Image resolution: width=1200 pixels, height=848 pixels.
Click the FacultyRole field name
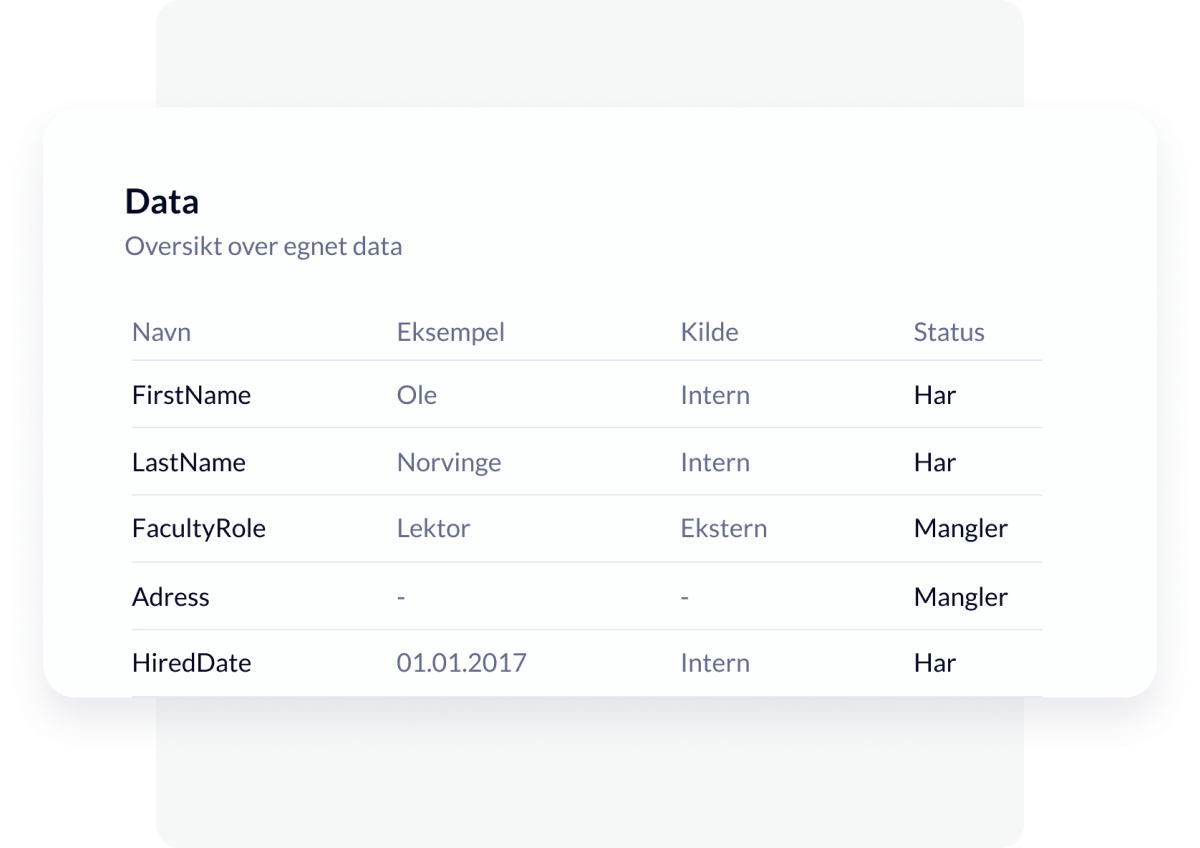pos(198,528)
